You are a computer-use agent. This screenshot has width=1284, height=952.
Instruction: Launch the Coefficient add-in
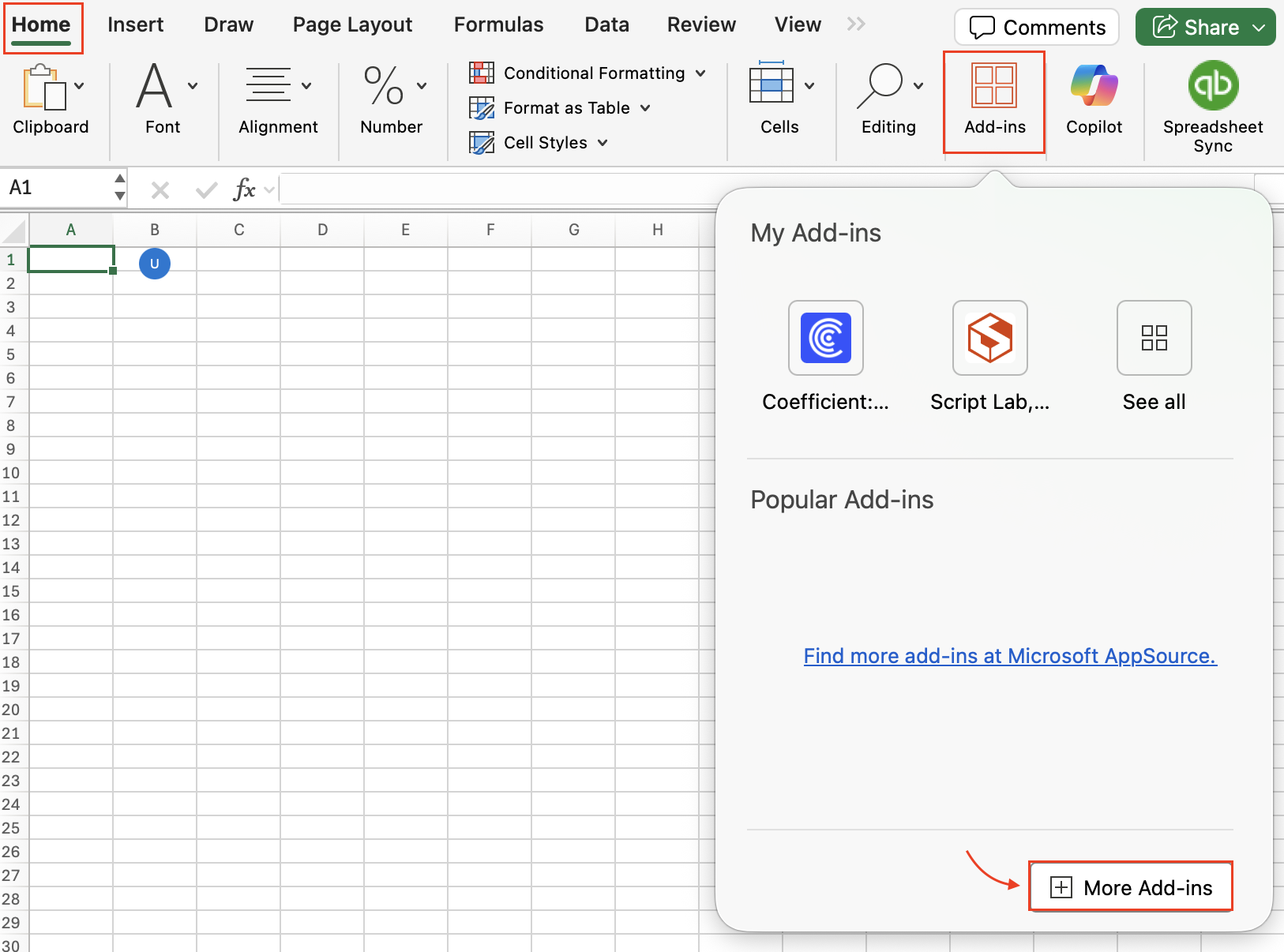point(825,338)
